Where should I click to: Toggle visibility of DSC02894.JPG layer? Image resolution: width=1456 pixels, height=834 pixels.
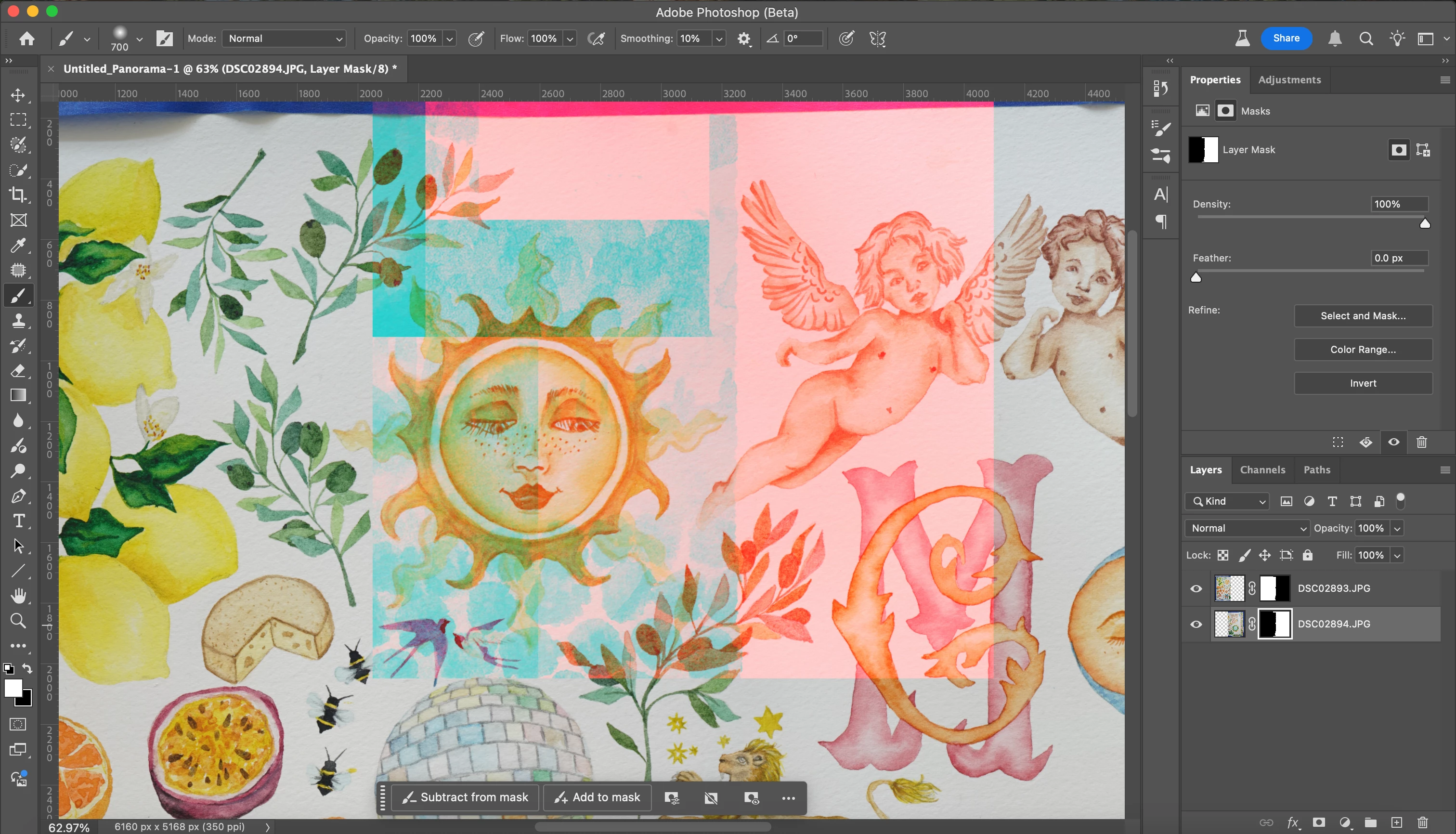[1196, 625]
